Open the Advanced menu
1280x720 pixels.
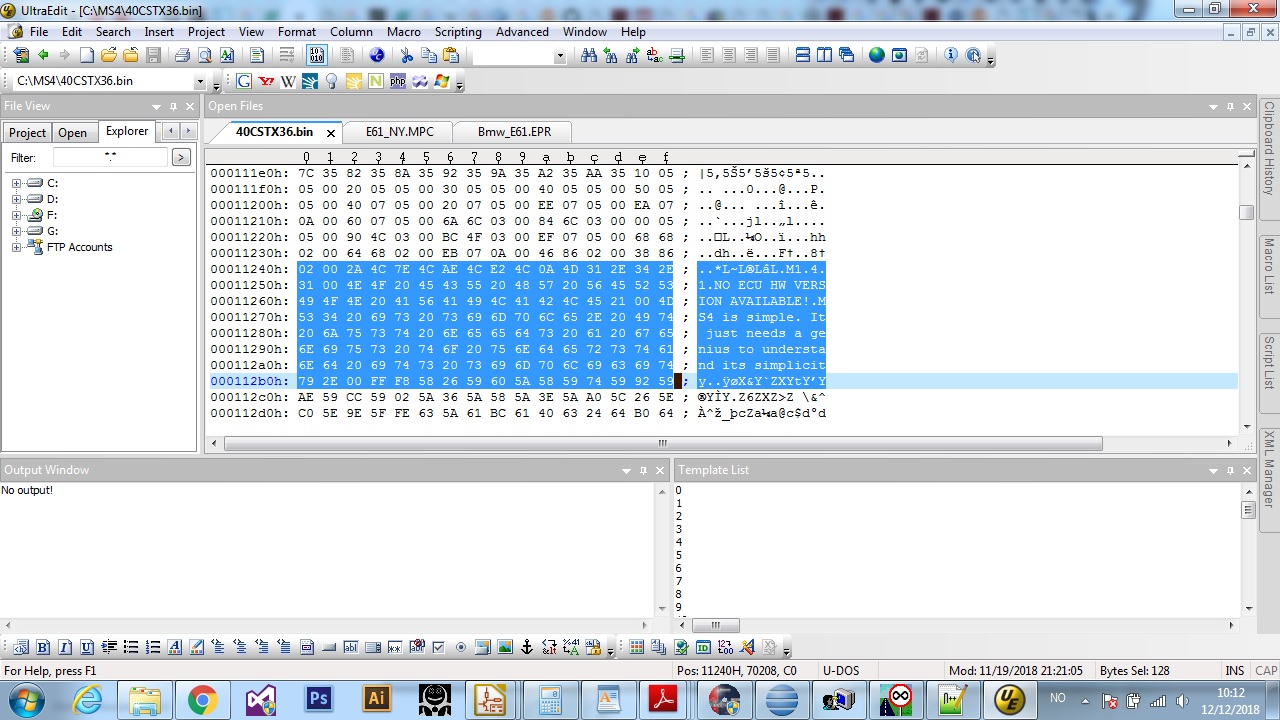click(x=522, y=32)
